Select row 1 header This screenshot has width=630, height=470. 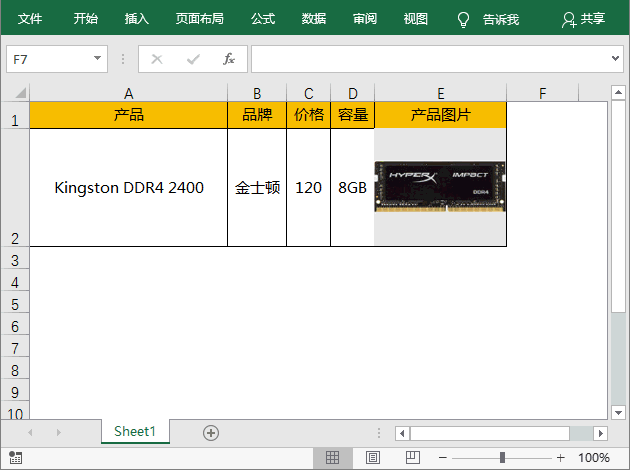click(15, 116)
